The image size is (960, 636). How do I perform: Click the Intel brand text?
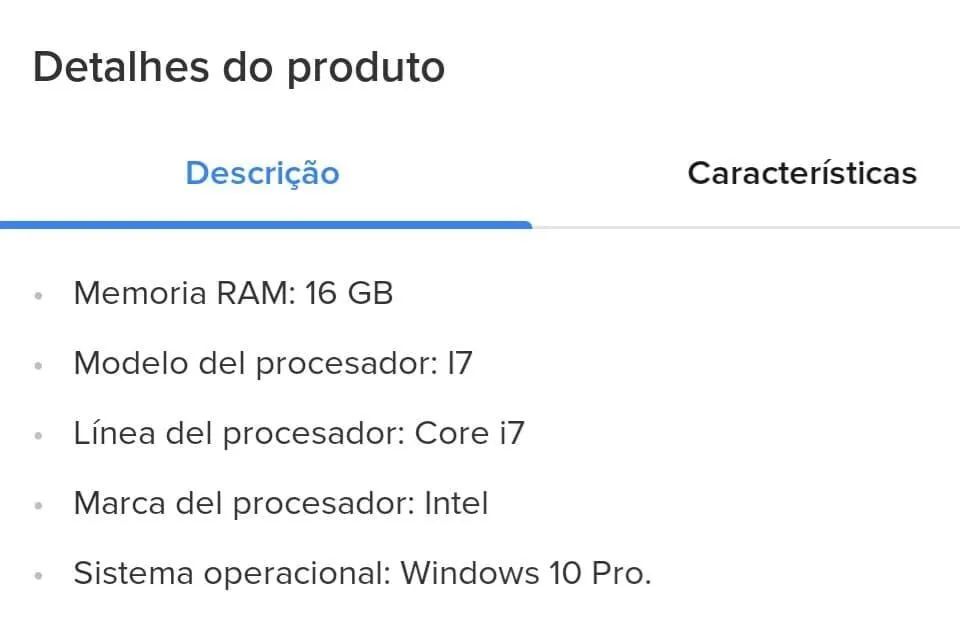pos(456,504)
